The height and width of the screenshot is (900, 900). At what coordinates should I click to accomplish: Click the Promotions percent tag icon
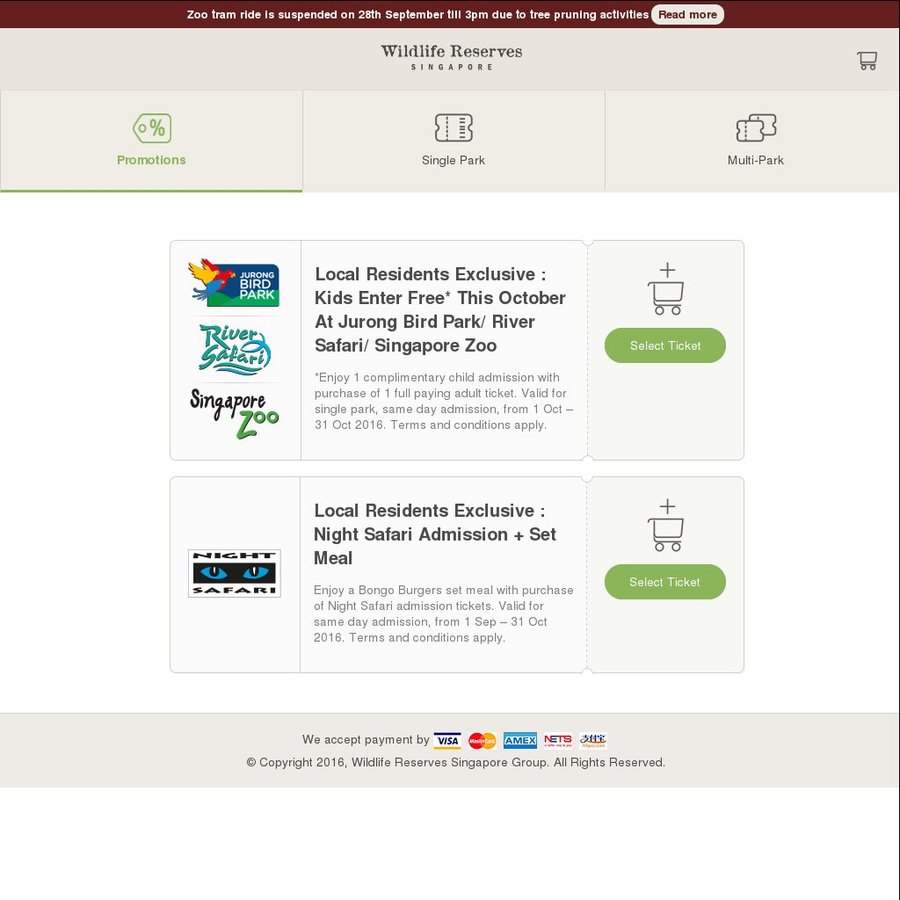point(152,127)
